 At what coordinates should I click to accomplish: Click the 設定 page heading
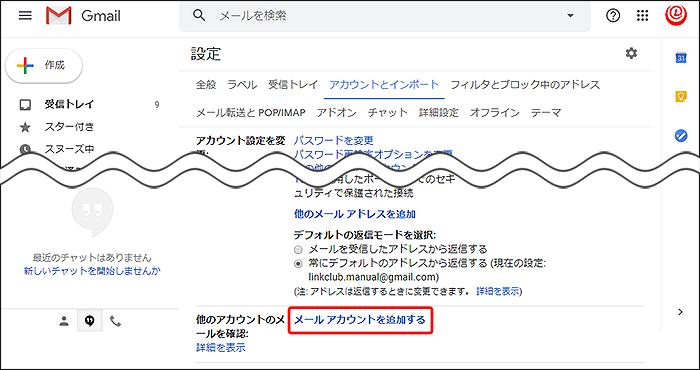(x=206, y=54)
